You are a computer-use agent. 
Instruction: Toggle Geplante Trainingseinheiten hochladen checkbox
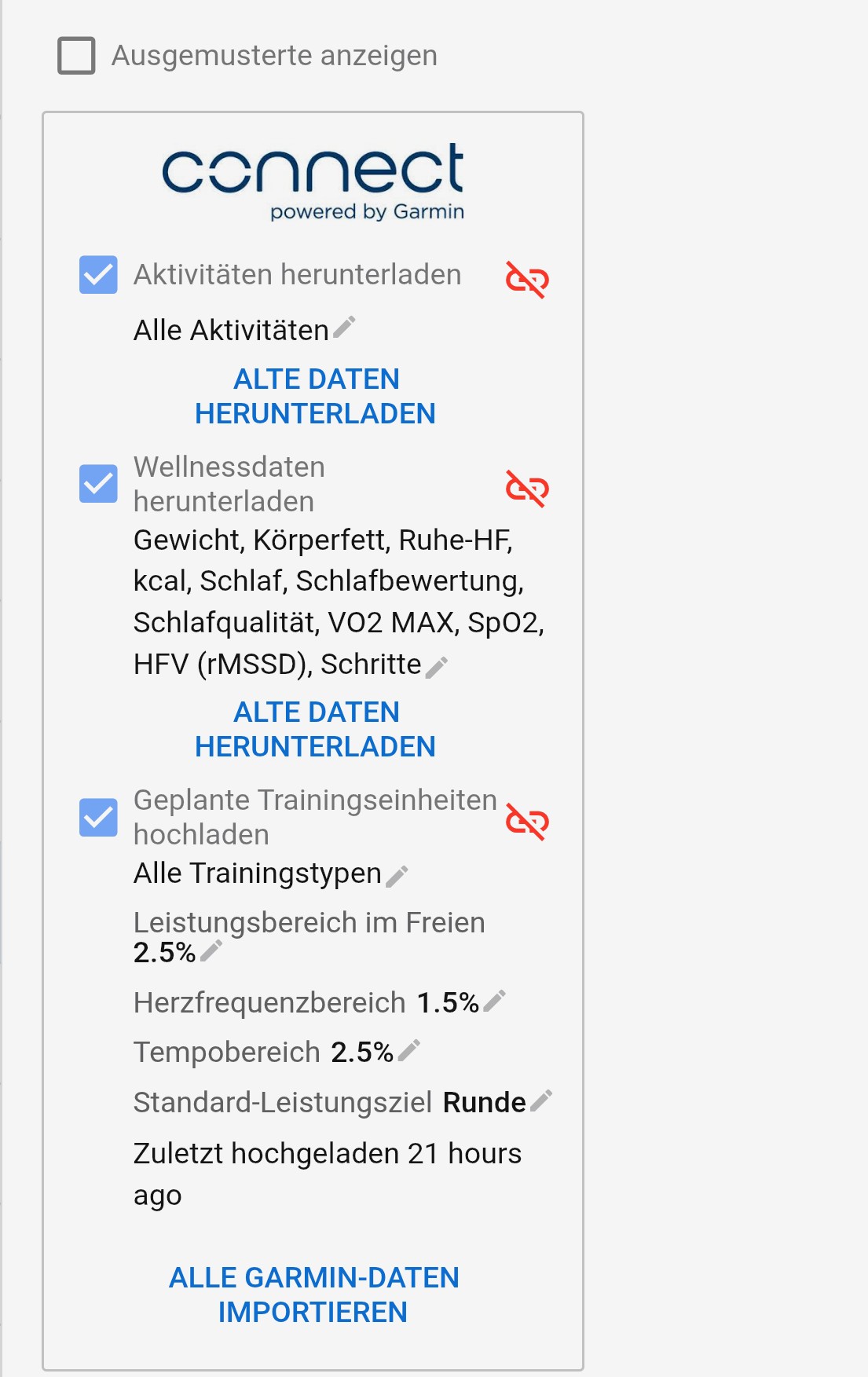[98, 817]
